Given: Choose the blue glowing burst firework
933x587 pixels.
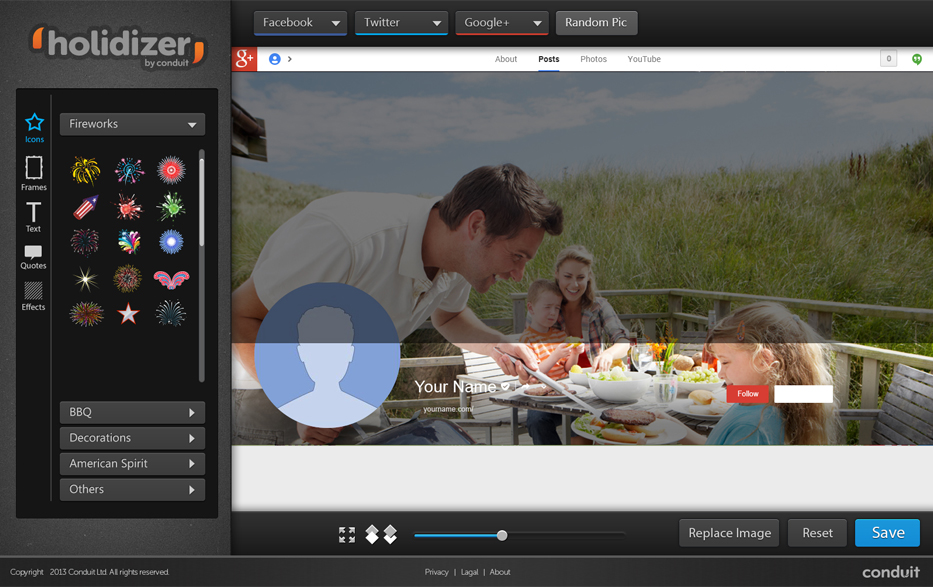Looking at the screenshot, I should click(171, 242).
